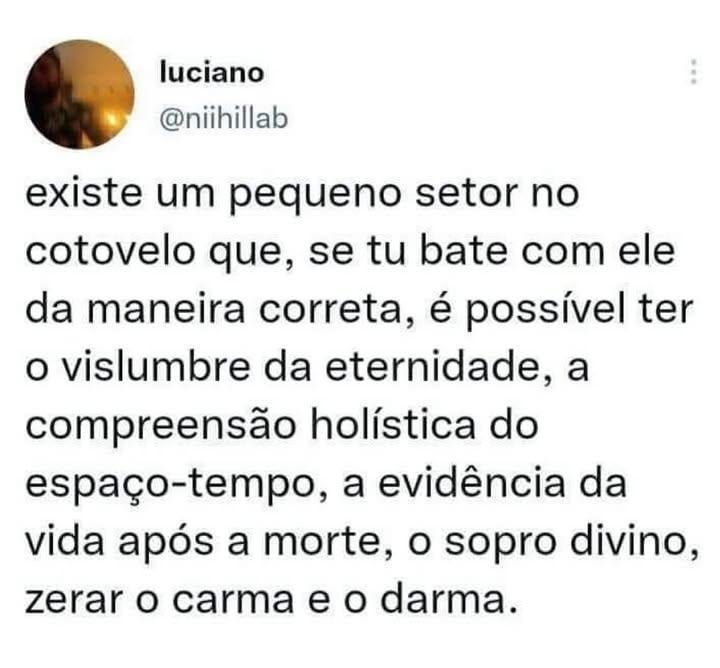
Task: Click the word "eternidade" in the tweet
Action: point(432,367)
